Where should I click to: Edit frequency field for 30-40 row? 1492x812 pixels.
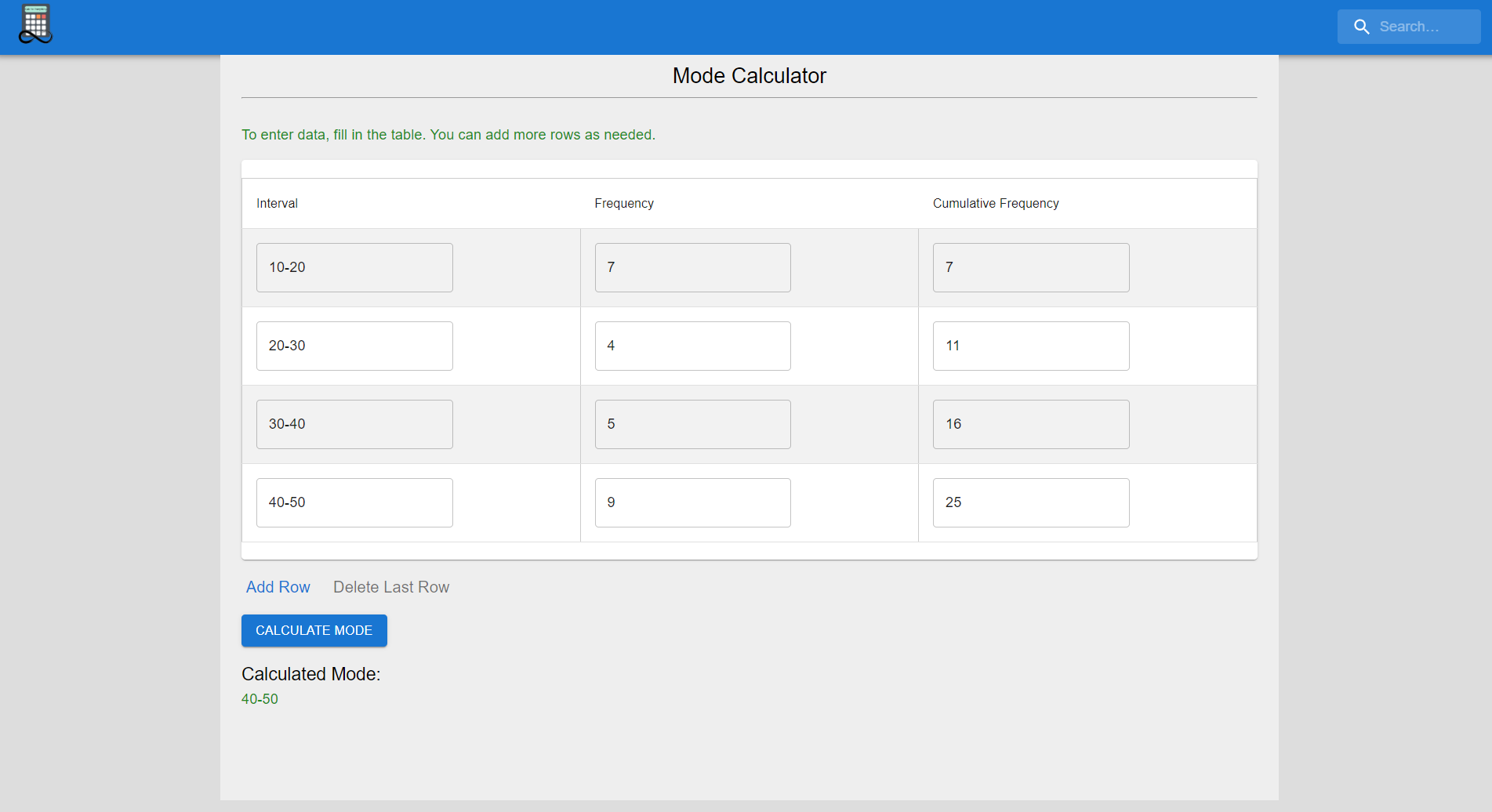692,424
